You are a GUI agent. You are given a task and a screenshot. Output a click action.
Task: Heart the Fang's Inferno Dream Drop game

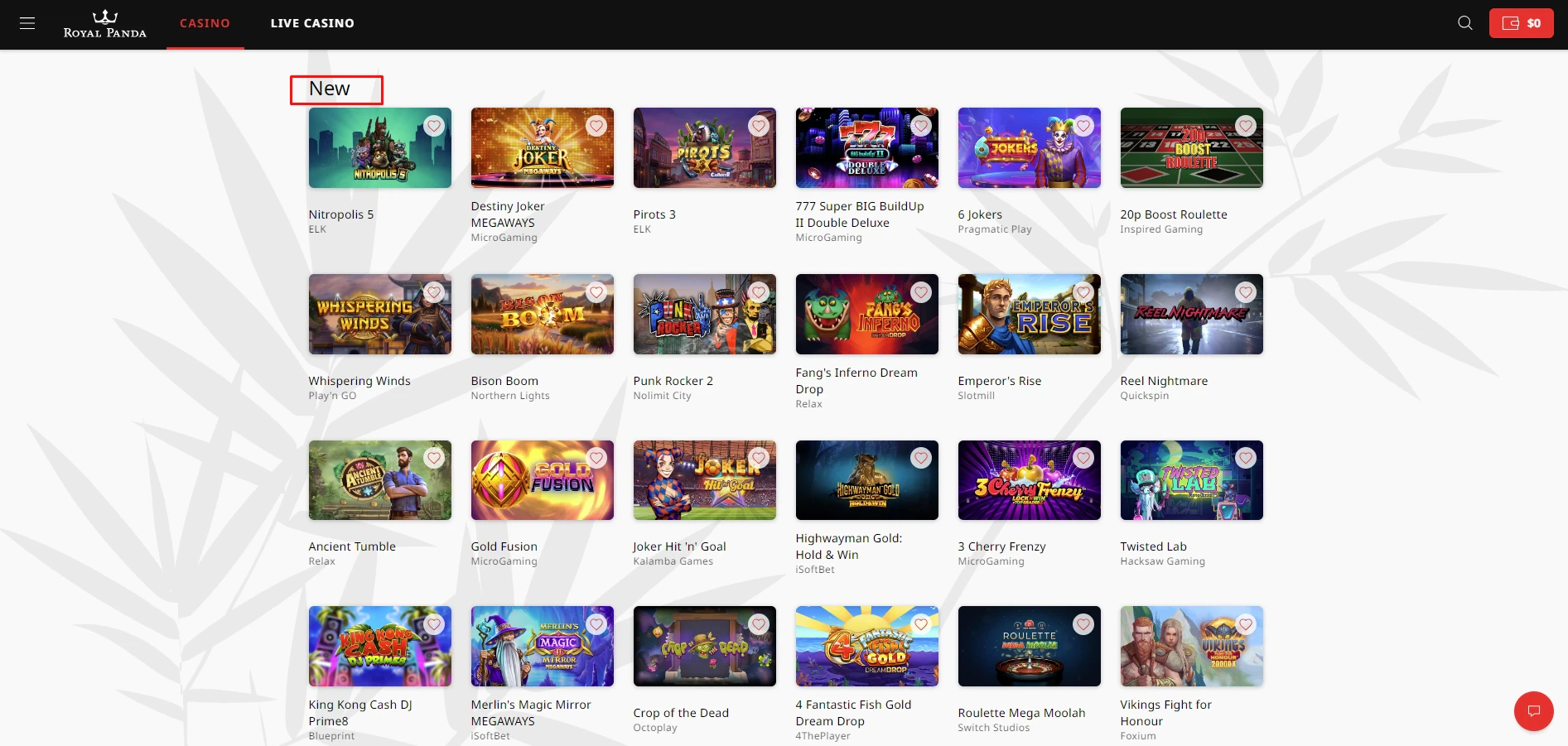(921, 292)
